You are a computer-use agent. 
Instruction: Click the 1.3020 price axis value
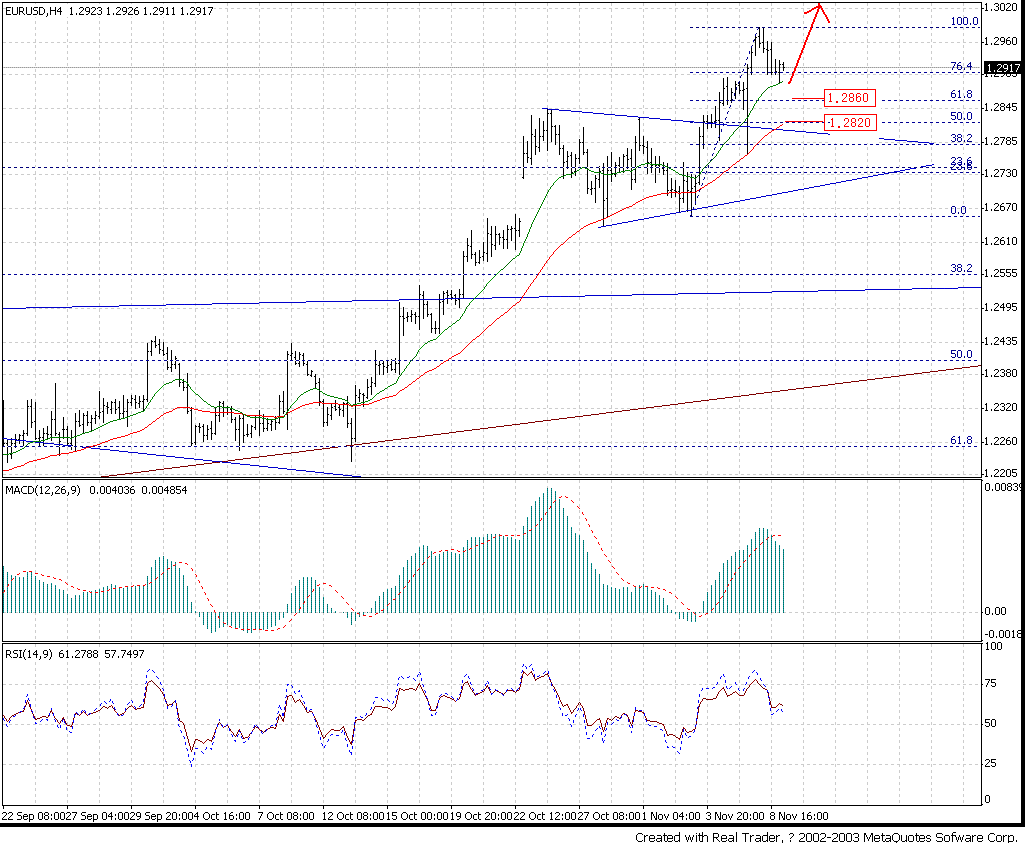pos(1002,7)
